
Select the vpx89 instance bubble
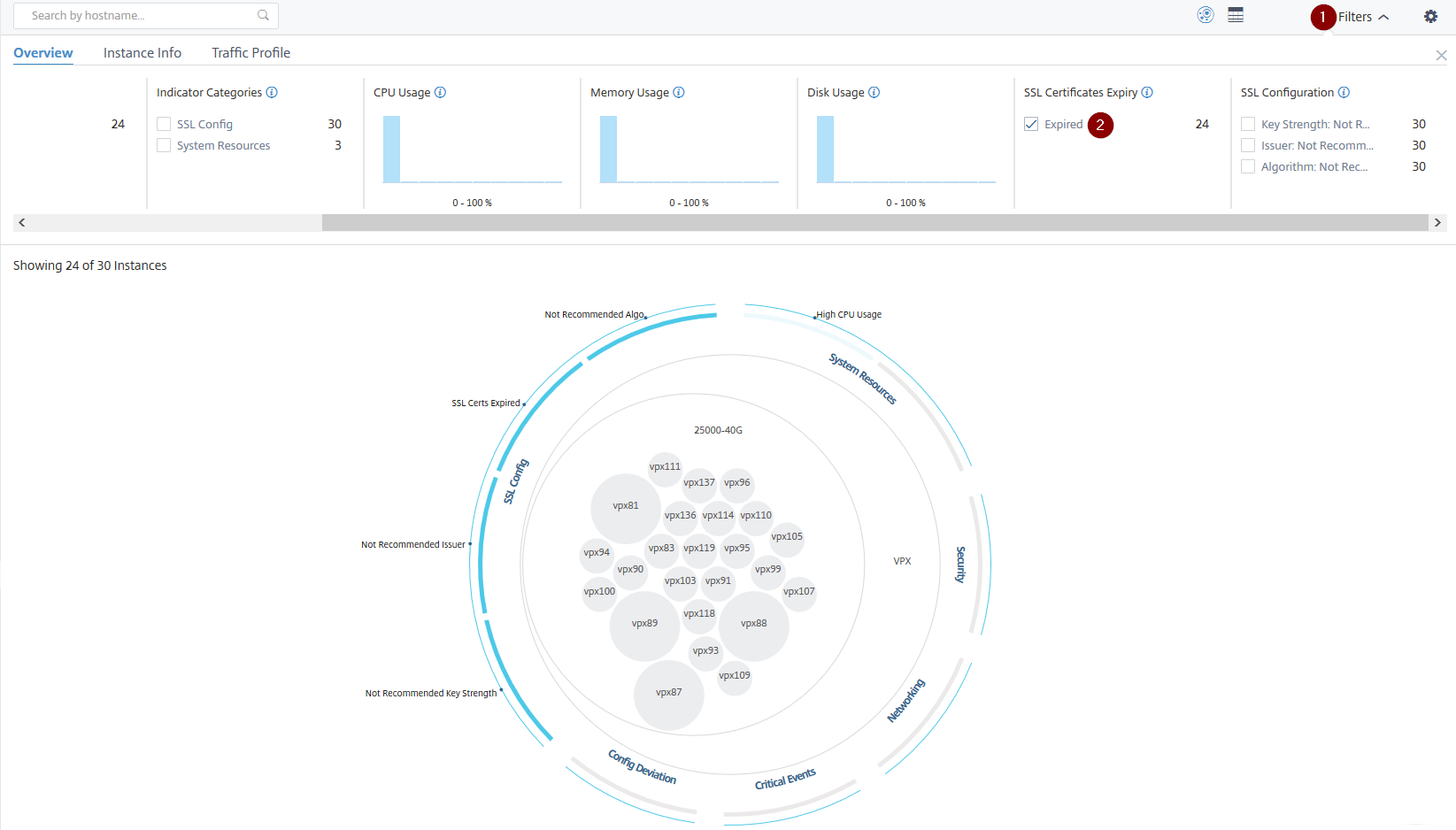pyautogui.click(x=645, y=626)
